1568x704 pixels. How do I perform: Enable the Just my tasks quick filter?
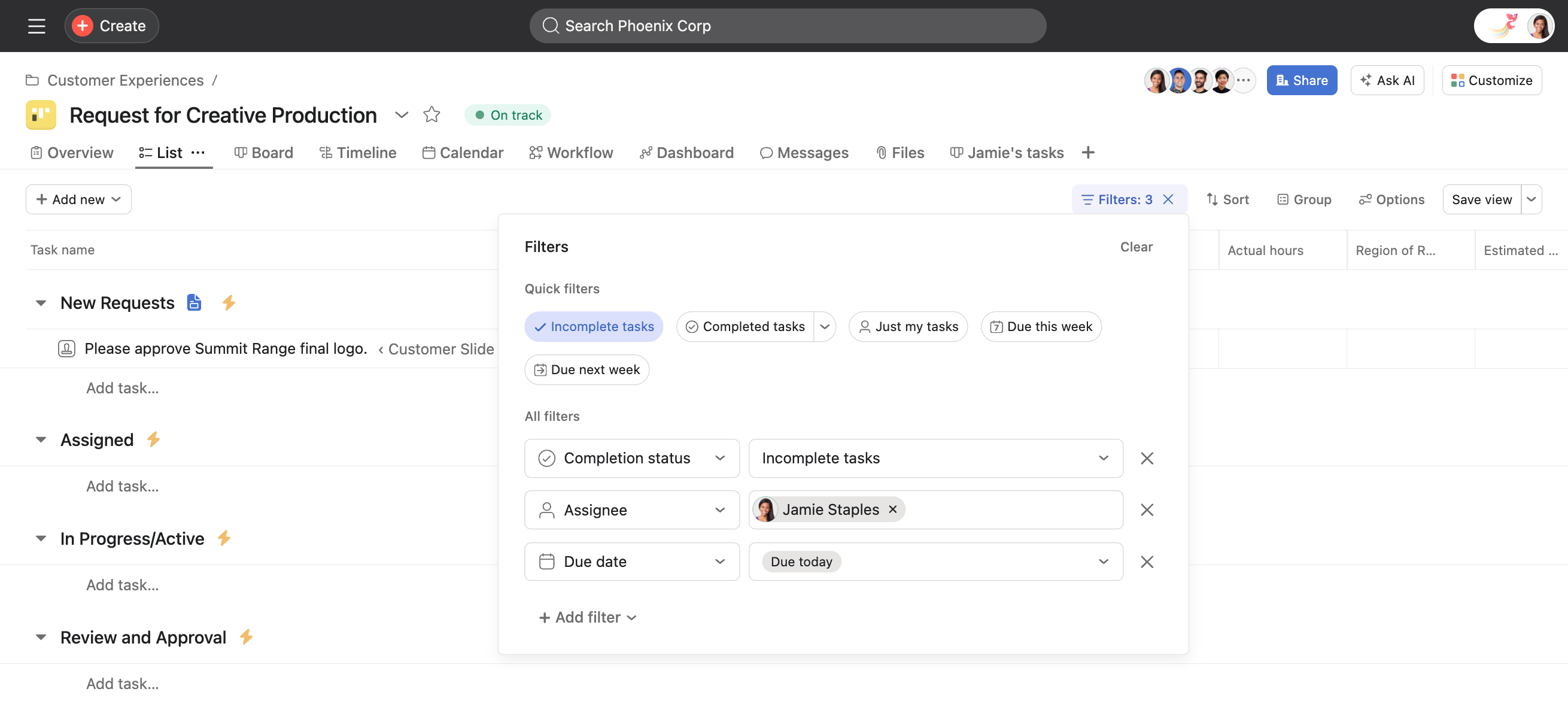[x=908, y=326]
